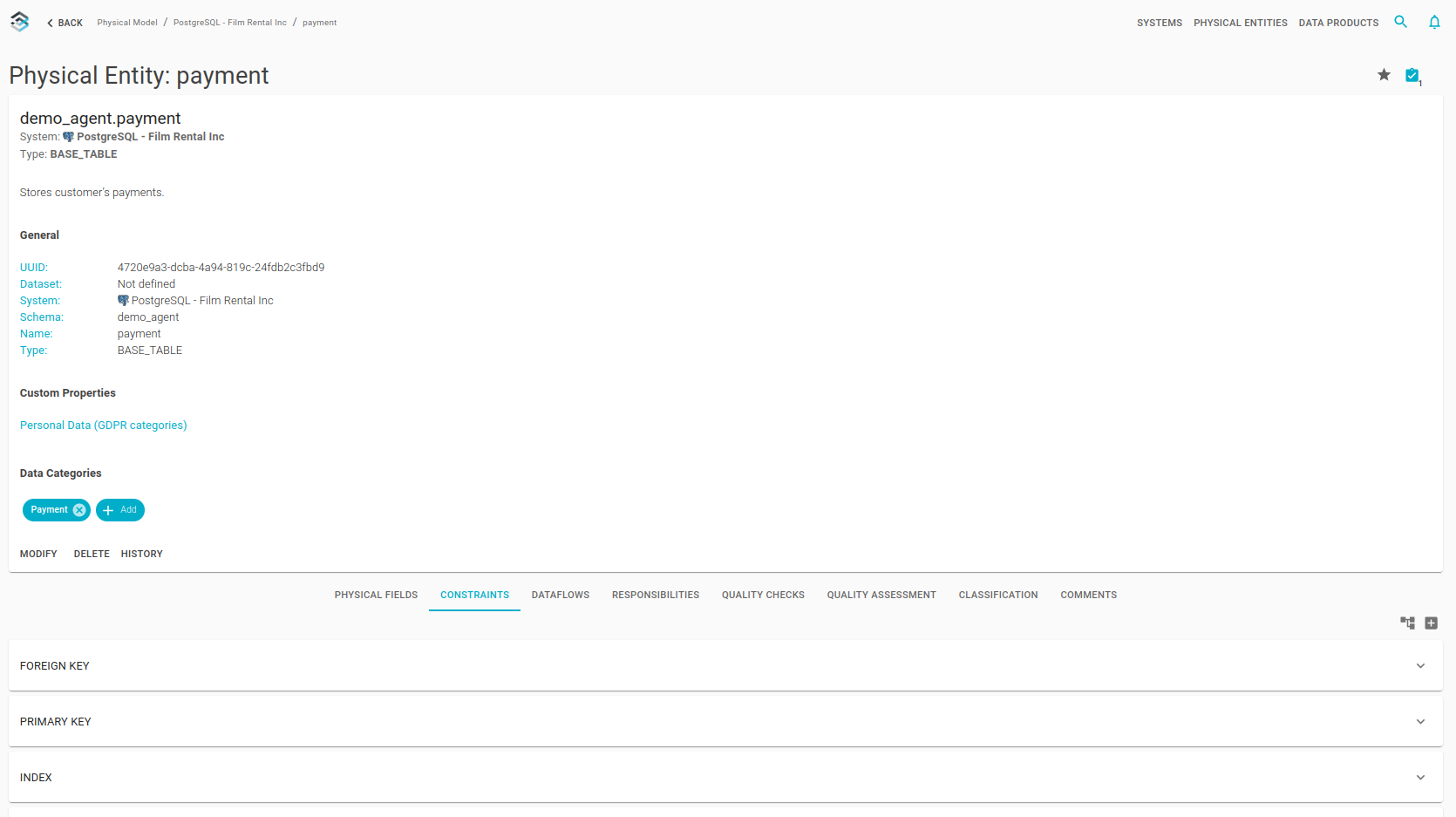Navigate to SYSTEMS menu
Screen dimensions: 1456x817
[1160, 23]
